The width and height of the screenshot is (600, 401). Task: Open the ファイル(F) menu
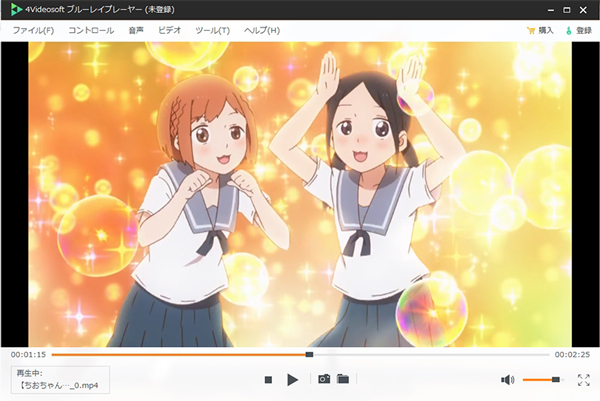pos(33,30)
